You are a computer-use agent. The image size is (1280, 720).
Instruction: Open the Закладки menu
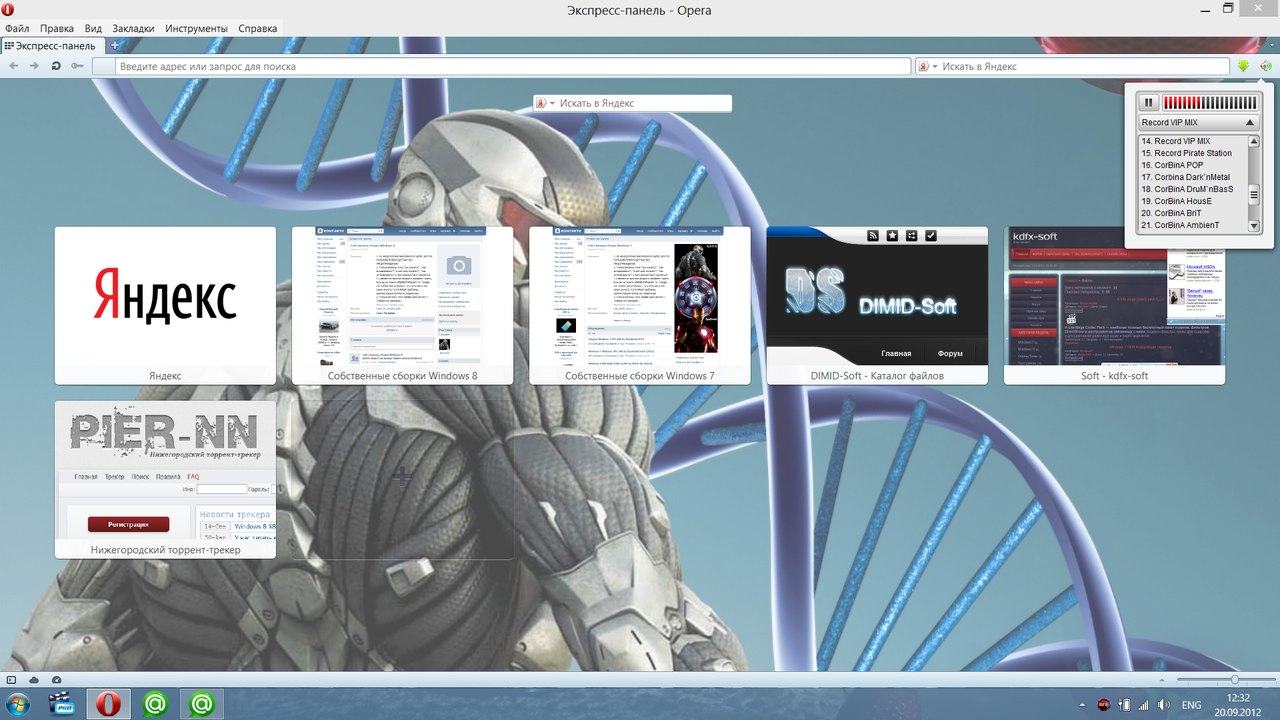tap(133, 29)
